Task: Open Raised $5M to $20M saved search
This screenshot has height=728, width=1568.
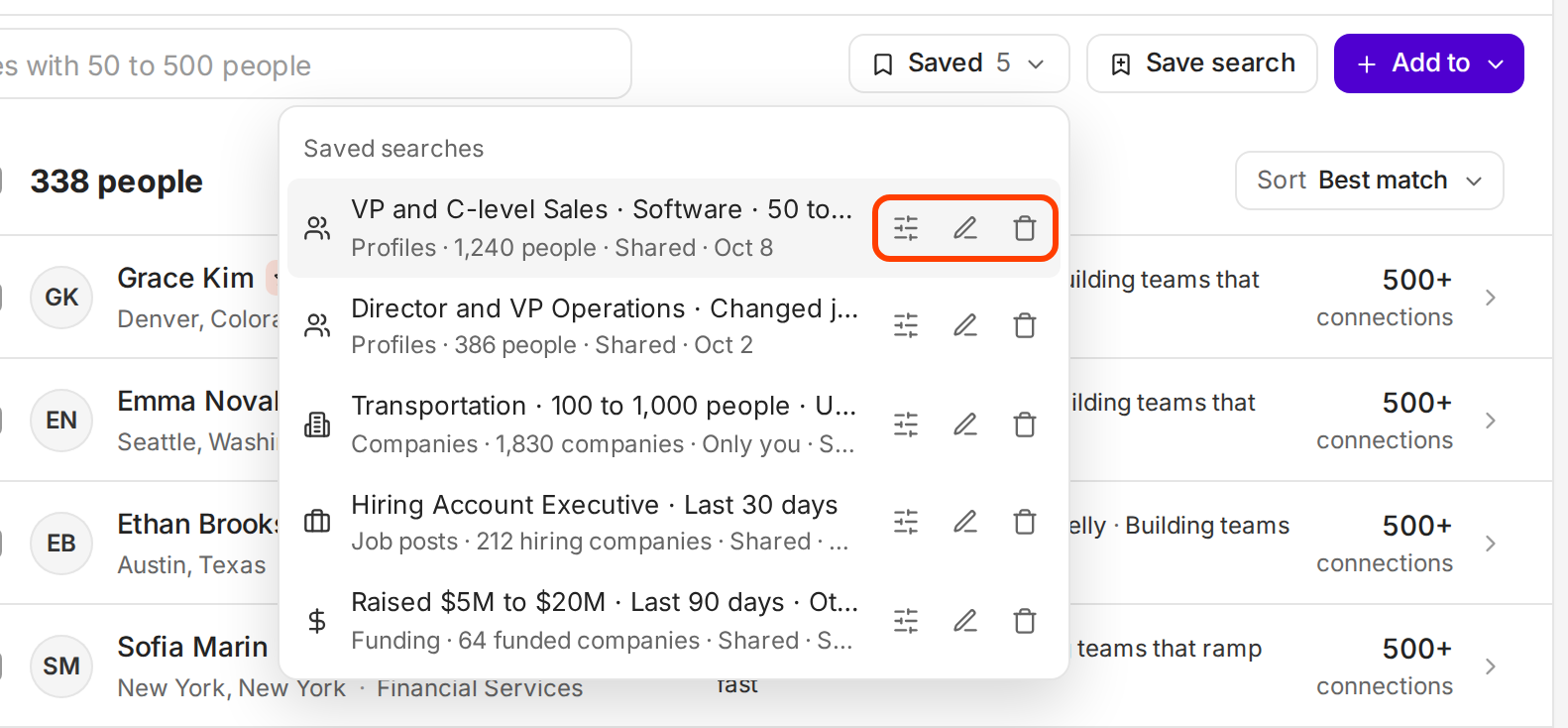Action: click(x=674, y=621)
